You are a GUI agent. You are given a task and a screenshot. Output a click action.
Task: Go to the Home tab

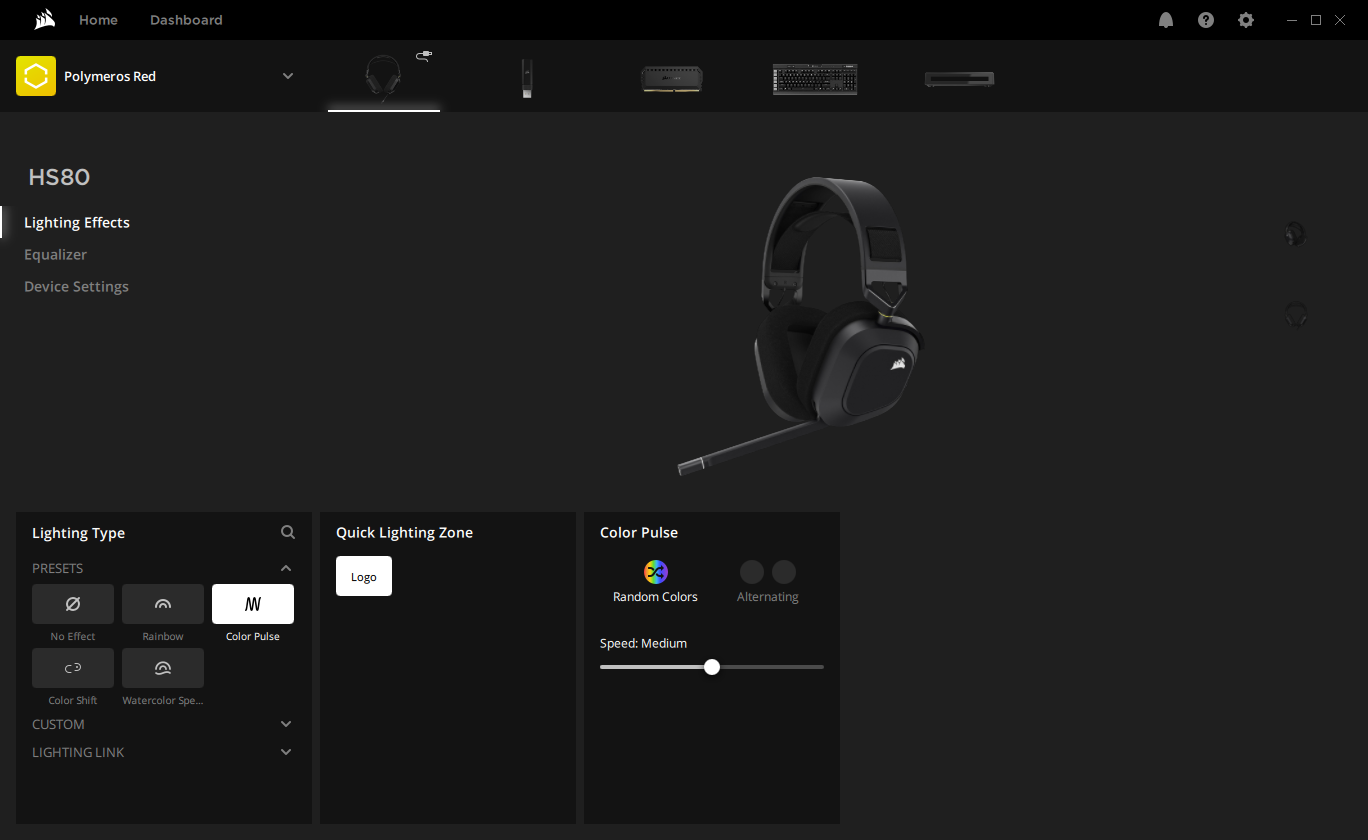point(98,20)
